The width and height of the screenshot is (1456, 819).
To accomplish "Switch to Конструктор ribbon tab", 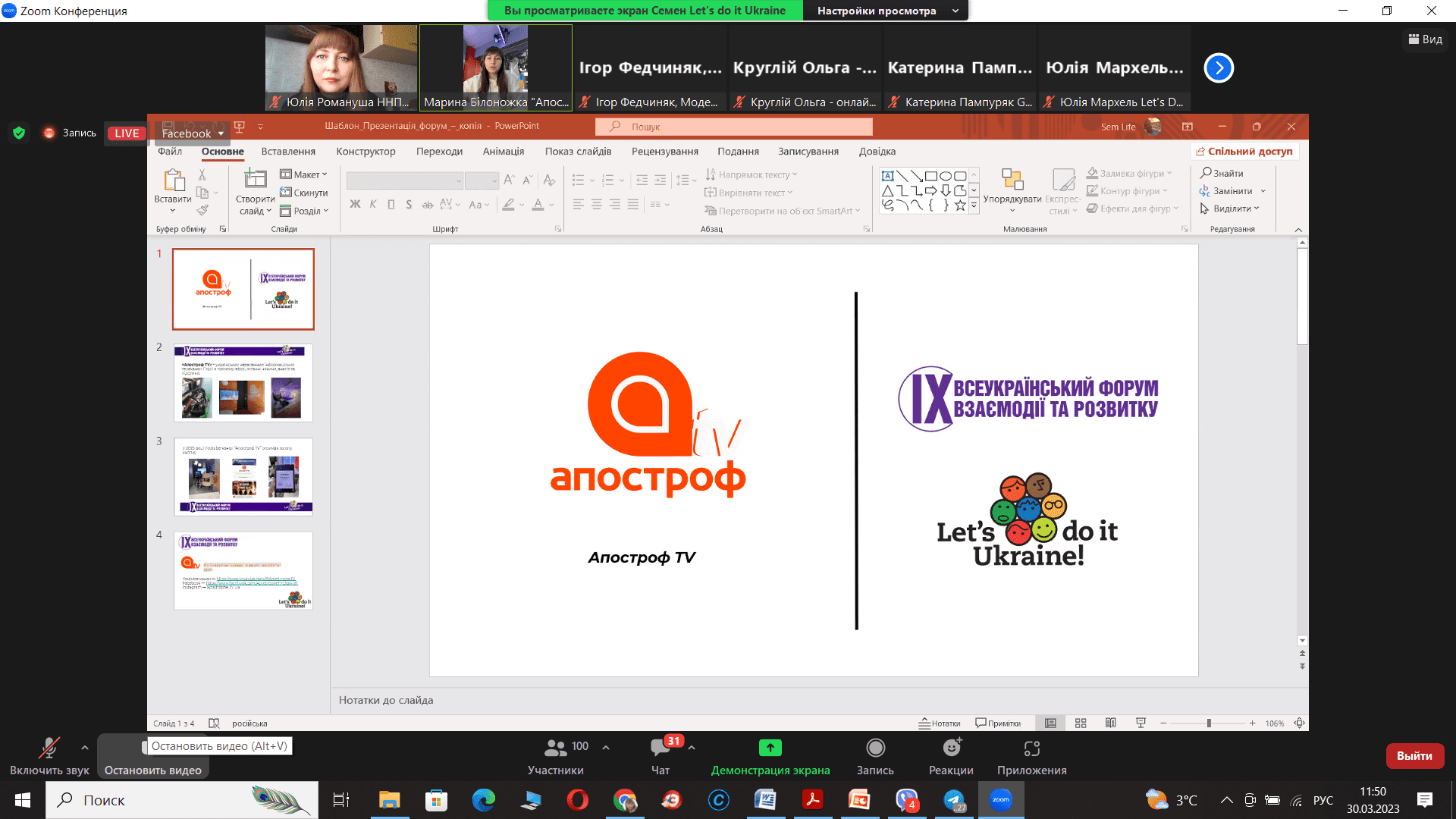I will 366,151.
